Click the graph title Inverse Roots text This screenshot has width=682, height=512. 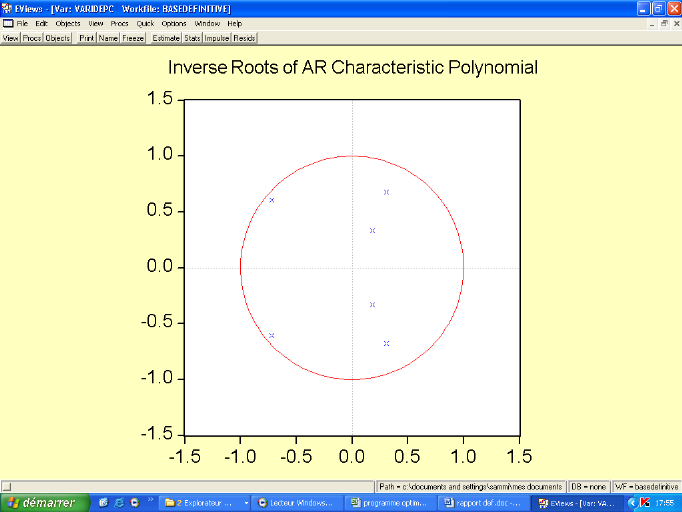click(x=353, y=67)
